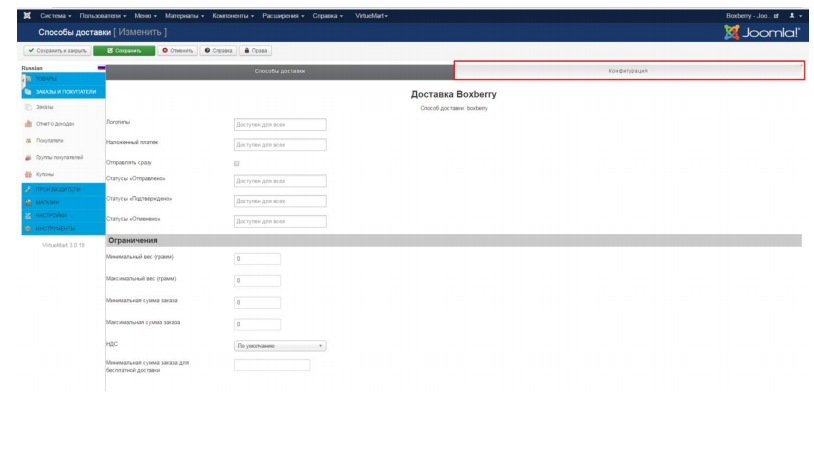The height and width of the screenshot is (449, 814).
Task: Open the Расширения dropdown menu
Action: 283,16
